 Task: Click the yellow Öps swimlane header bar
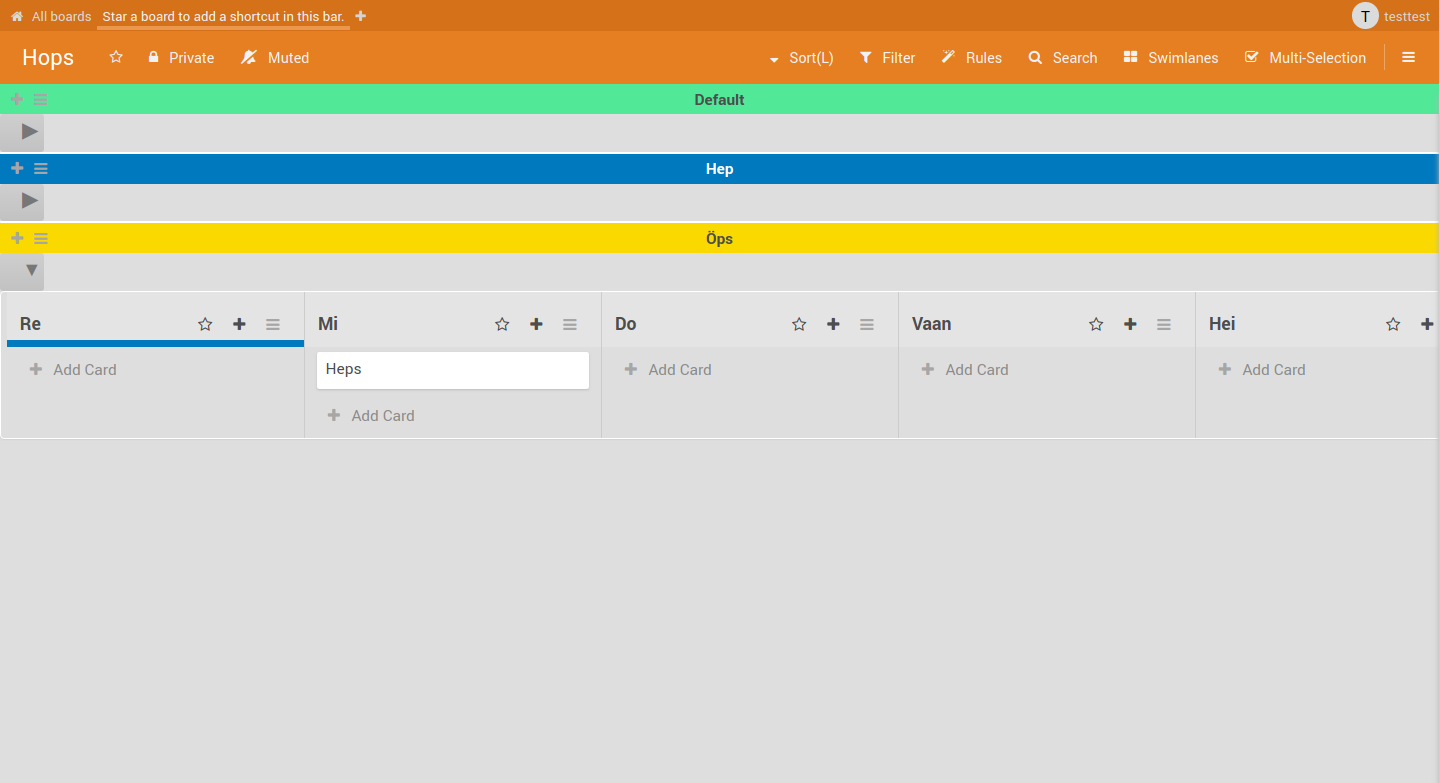pyautogui.click(x=719, y=238)
